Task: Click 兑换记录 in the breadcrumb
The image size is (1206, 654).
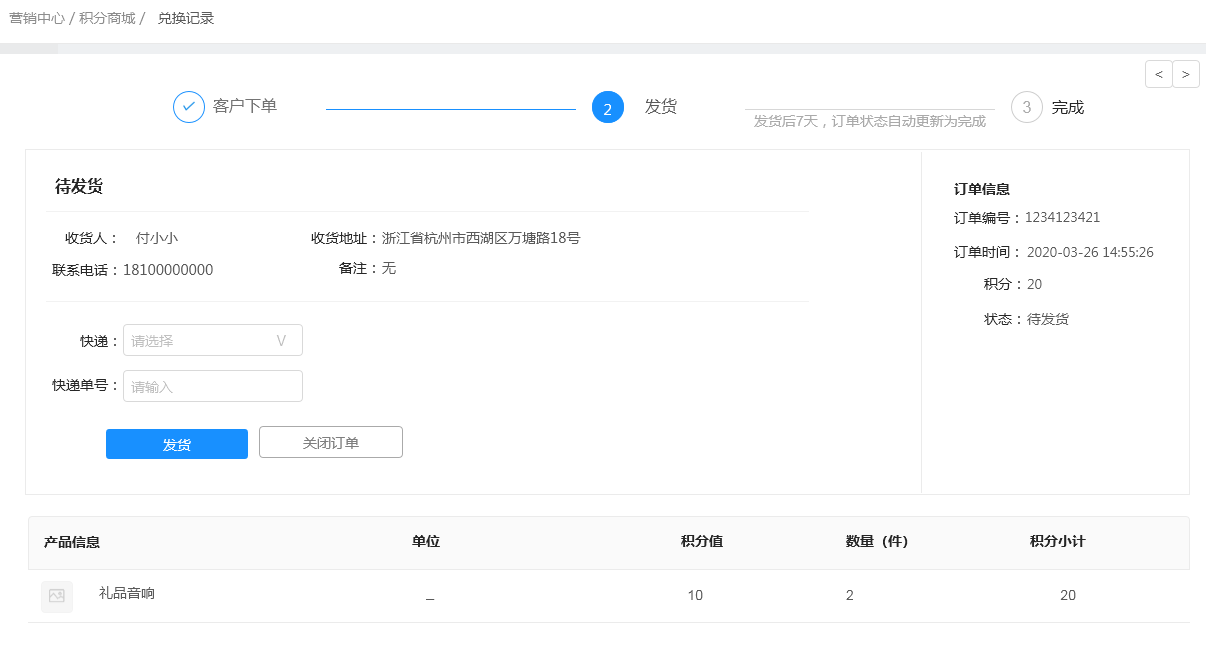Action: [186, 18]
